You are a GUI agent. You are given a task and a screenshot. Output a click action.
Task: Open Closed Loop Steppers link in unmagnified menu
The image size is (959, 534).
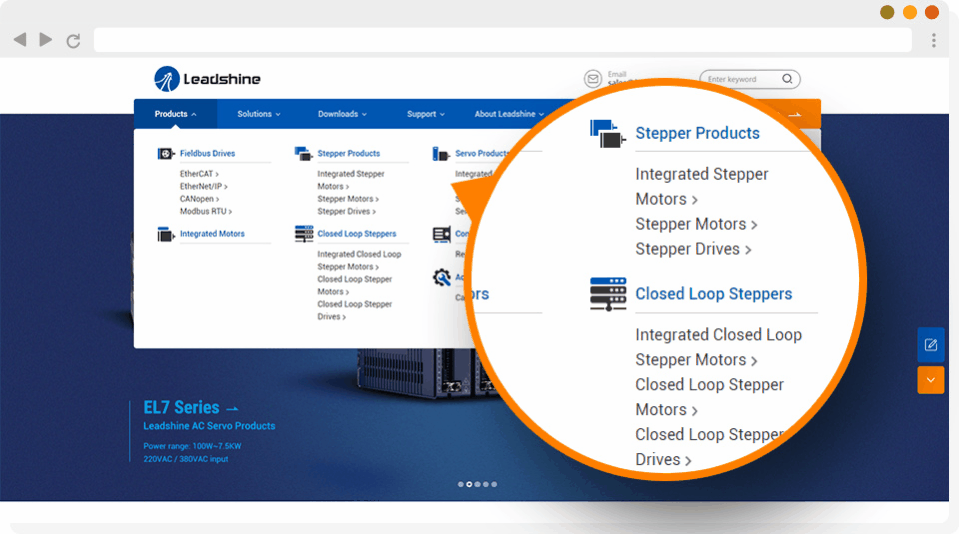click(357, 234)
